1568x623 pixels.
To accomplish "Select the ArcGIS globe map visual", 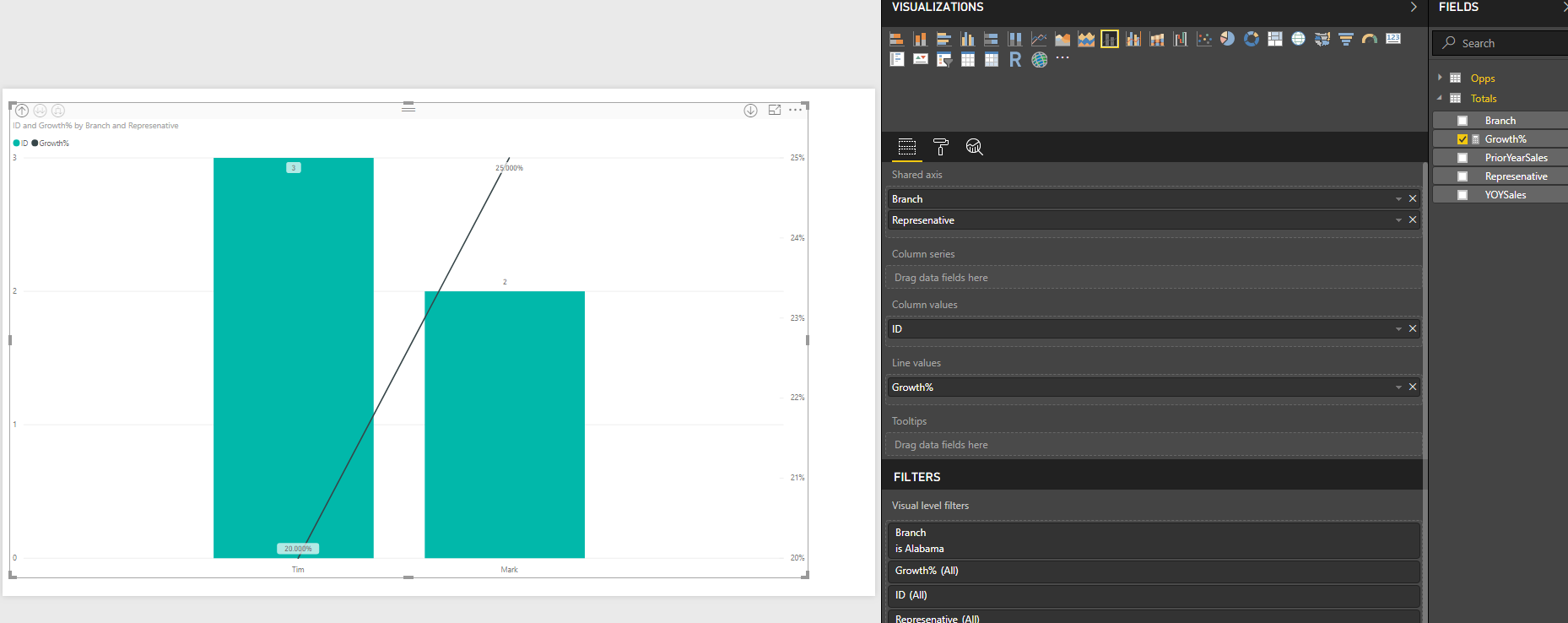I will tap(1039, 59).
